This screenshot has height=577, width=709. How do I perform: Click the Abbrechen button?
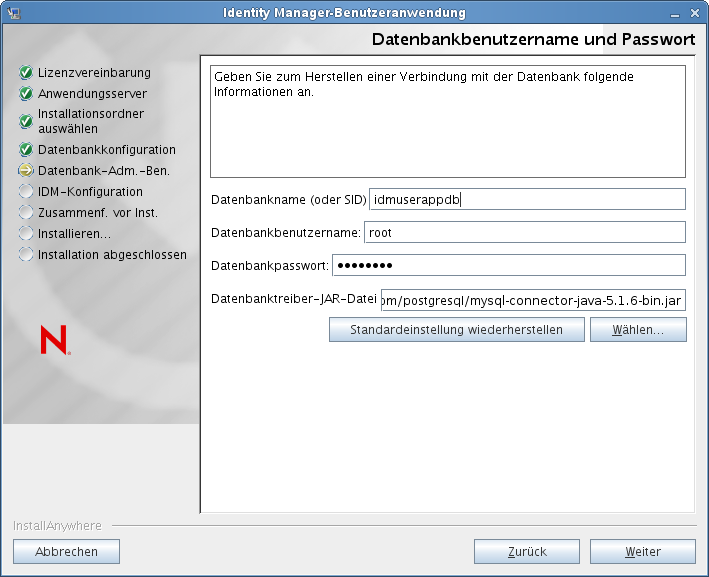pyautogui.click(x=66, y=552)
